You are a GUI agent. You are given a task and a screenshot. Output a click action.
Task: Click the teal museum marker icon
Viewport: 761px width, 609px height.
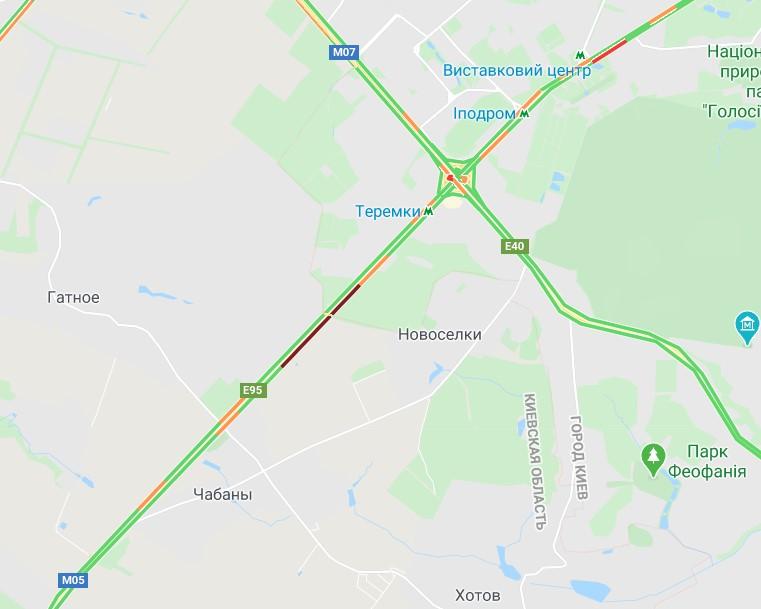pyautogui.click(x=747, y=328)
